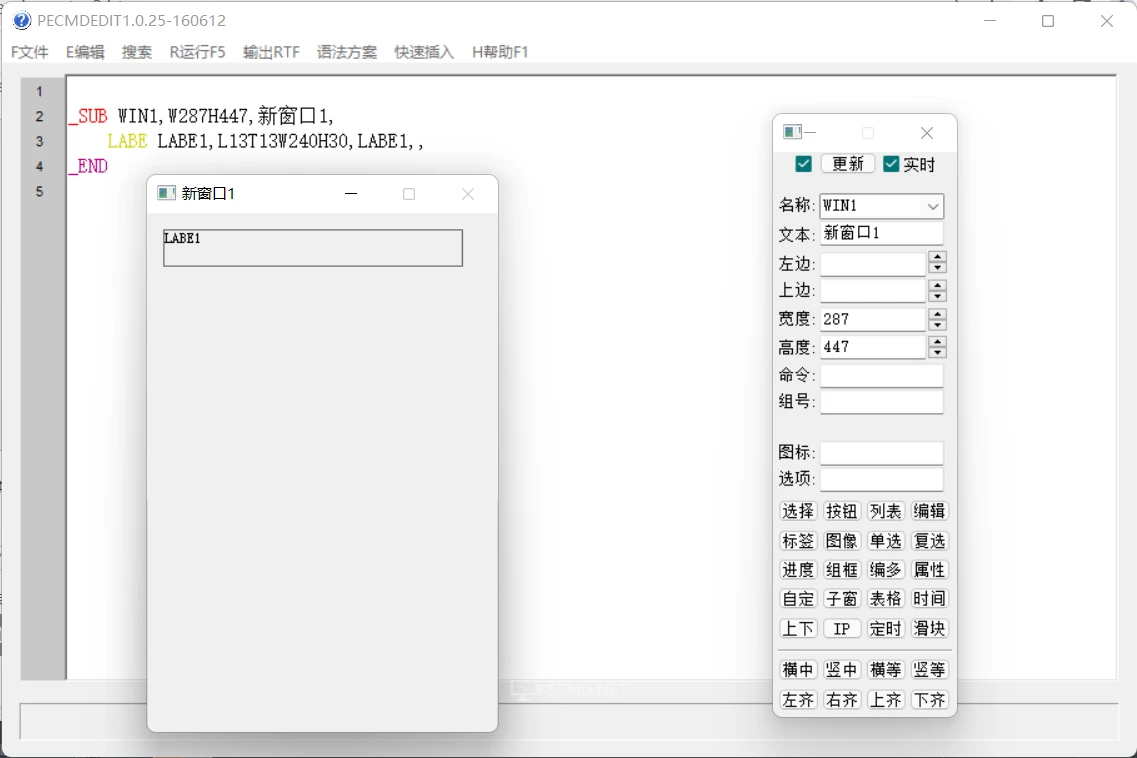The width and height of the screenshot is (1137, 758).
Task: Open the R运行F5 menu
Action: [197, 52]
